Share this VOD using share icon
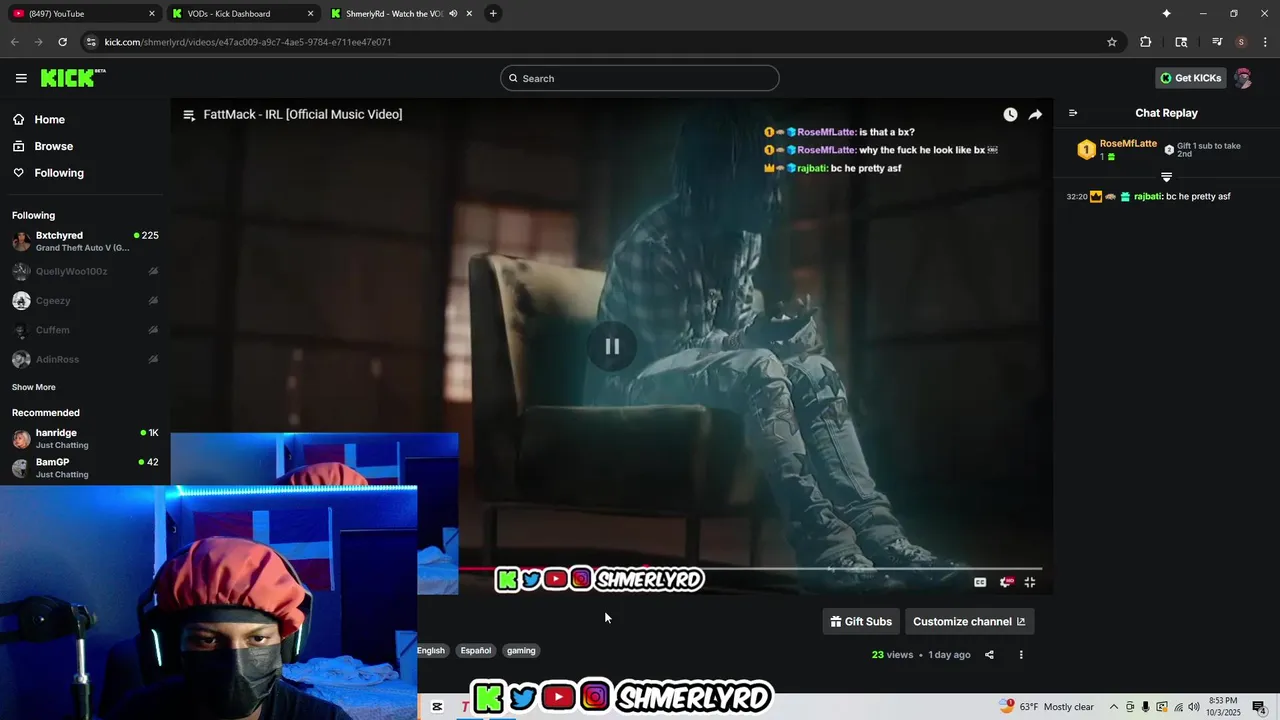This screenshot has width=1280, height=720. (989, 655)
